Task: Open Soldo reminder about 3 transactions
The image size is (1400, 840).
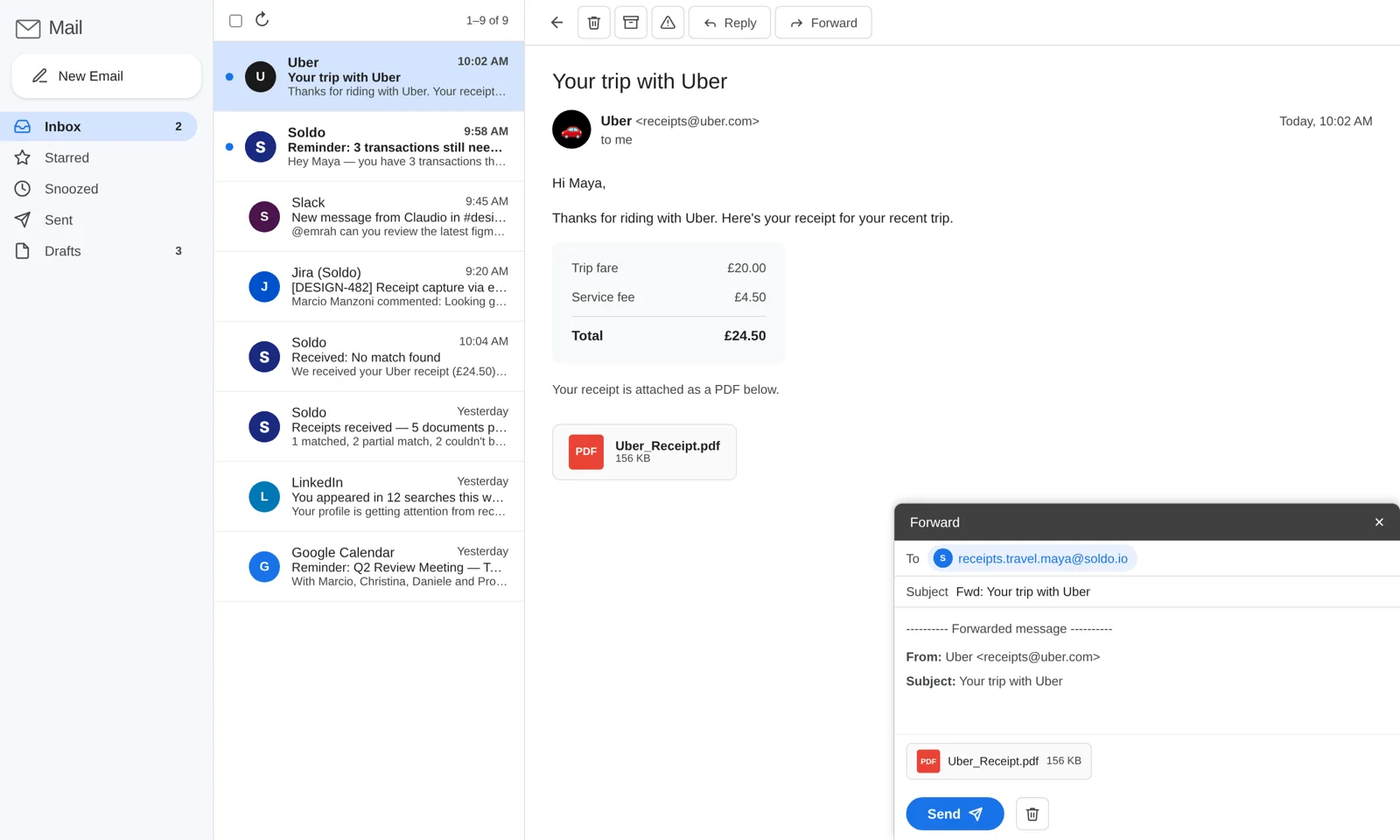Action: [x=369, y=147]
